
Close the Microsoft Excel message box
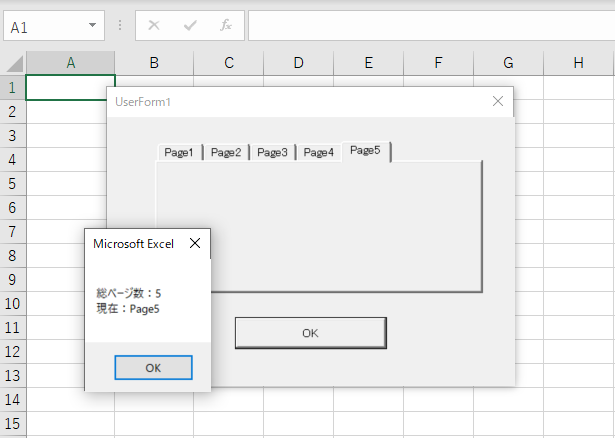click(195, 243)
